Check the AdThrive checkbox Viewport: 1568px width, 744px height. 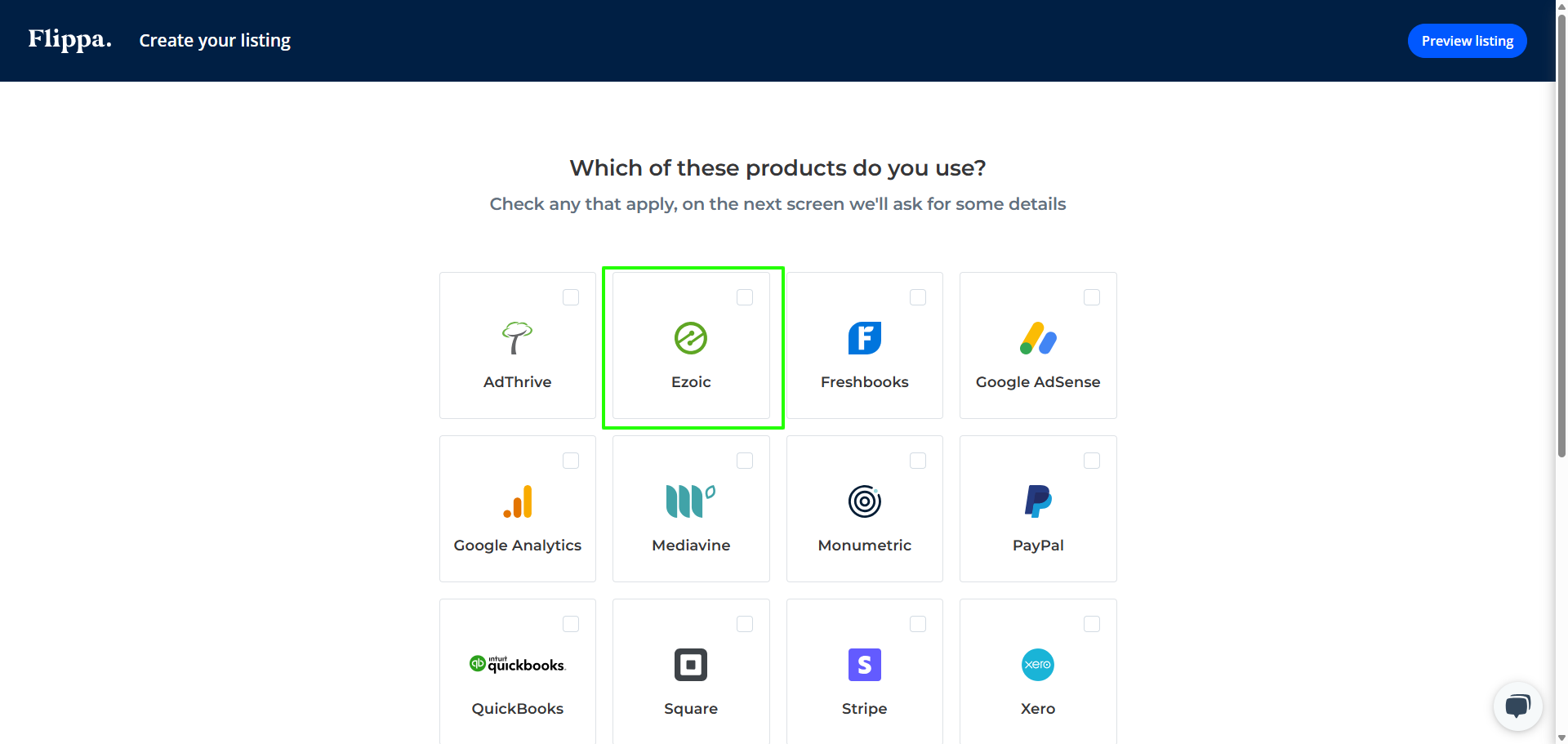(571, 297)
